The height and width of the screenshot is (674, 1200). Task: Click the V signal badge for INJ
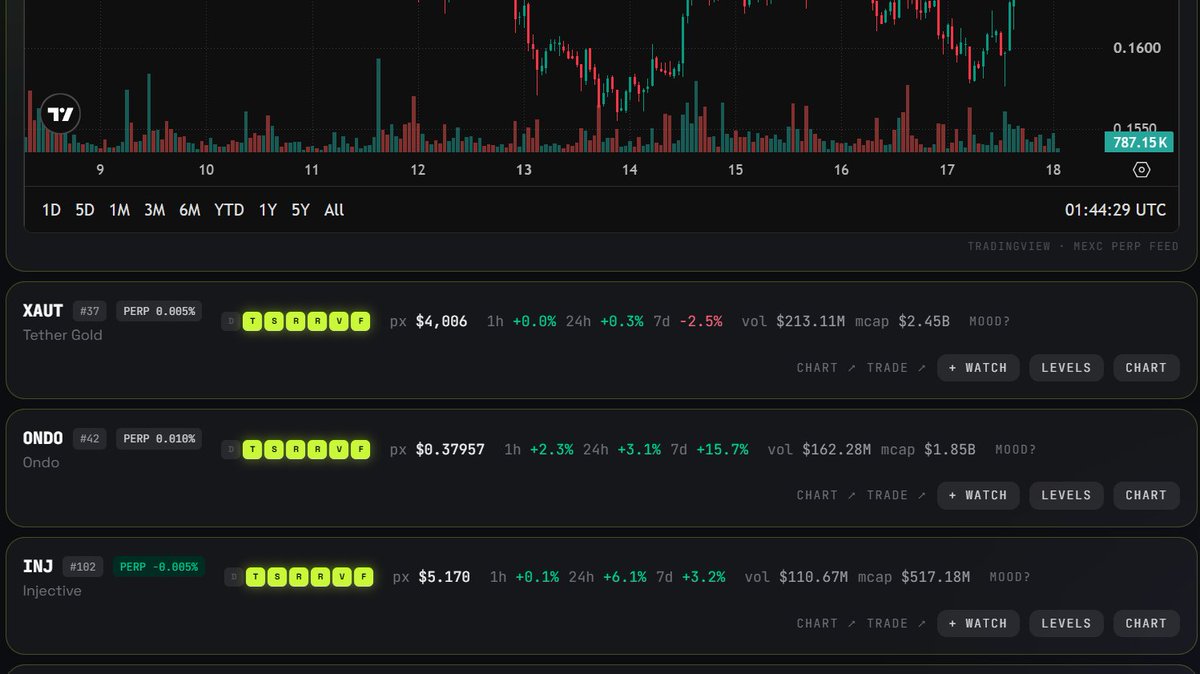(342, 577)
